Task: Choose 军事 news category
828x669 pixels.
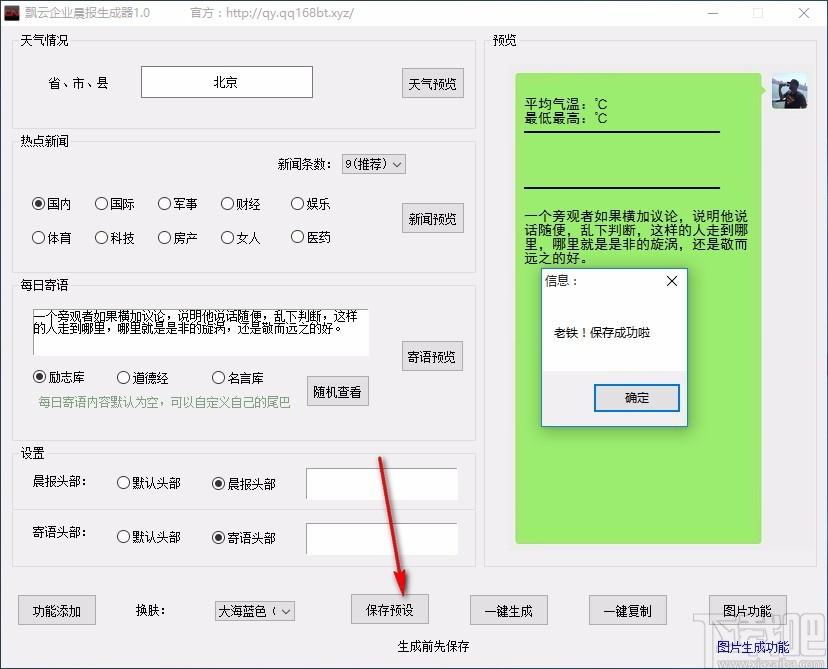Action: point(177,204)
